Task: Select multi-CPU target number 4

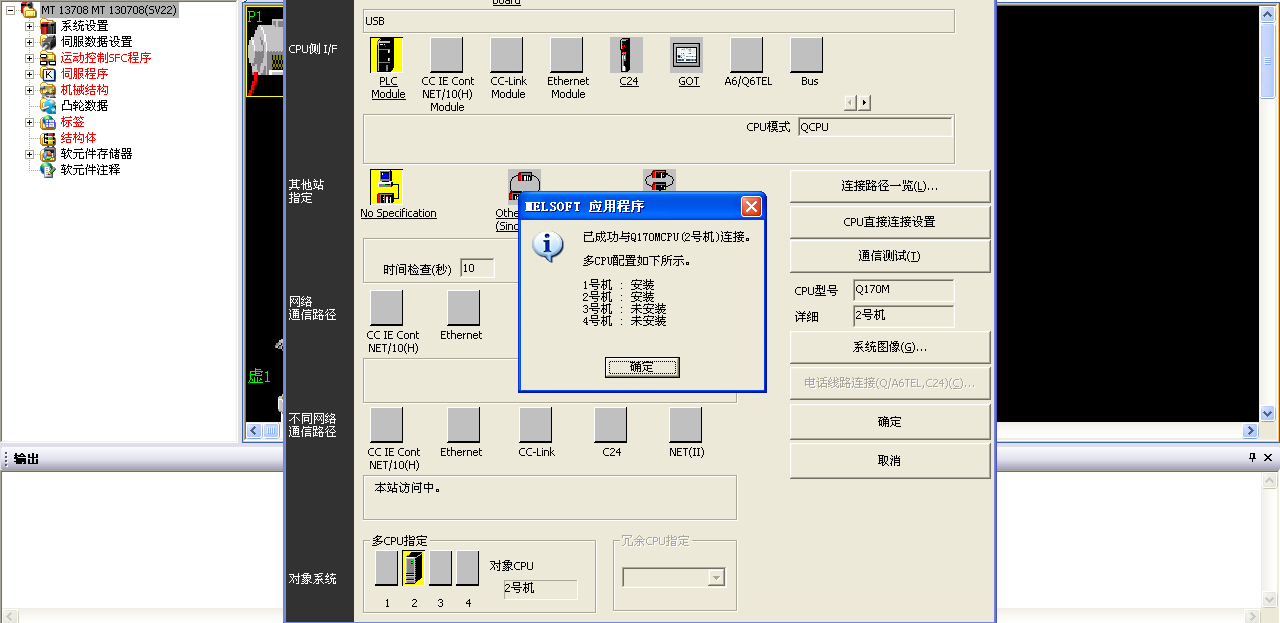Action: tap(467, 568)
